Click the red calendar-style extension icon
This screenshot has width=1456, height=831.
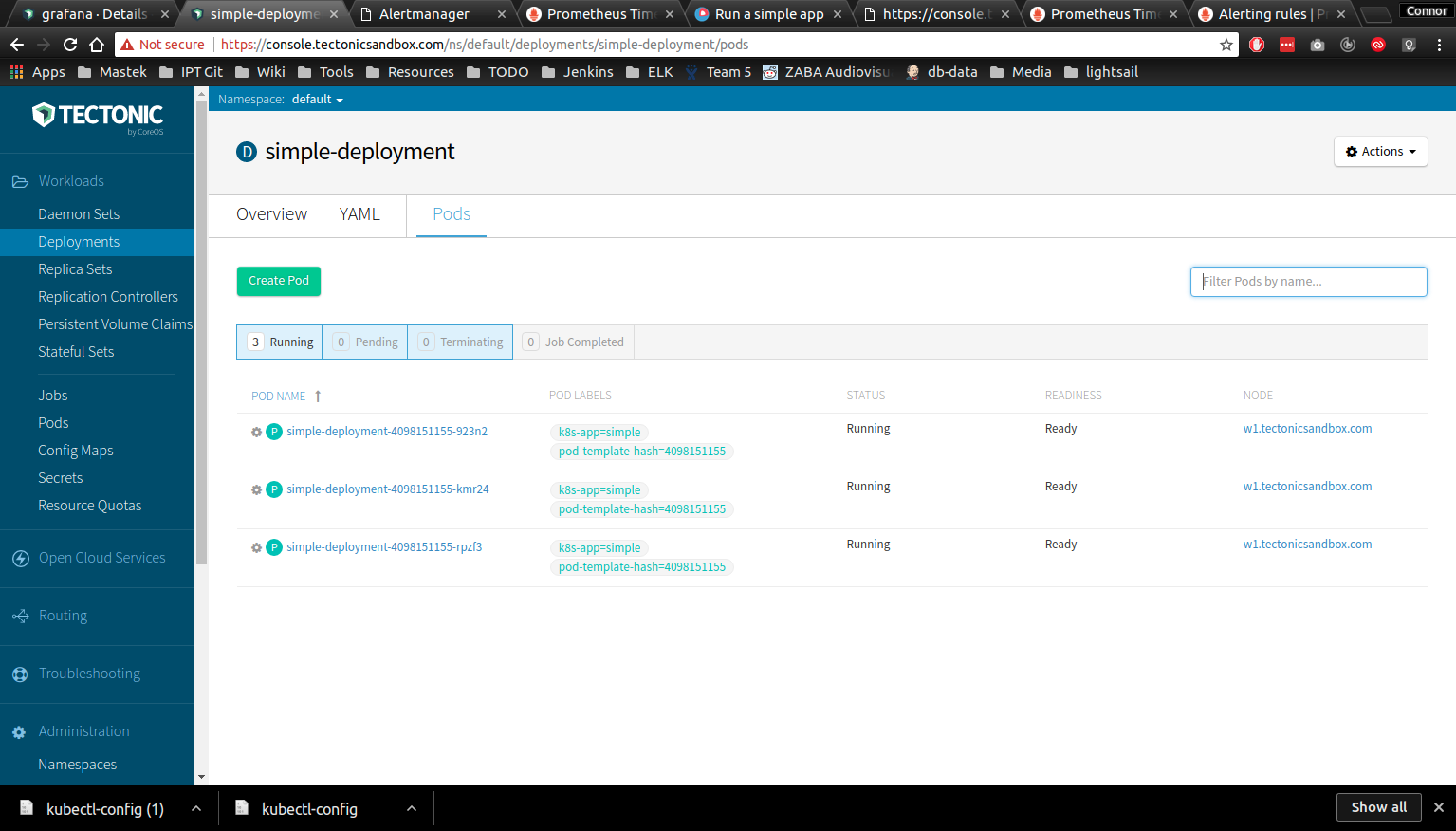point(1287,45)
